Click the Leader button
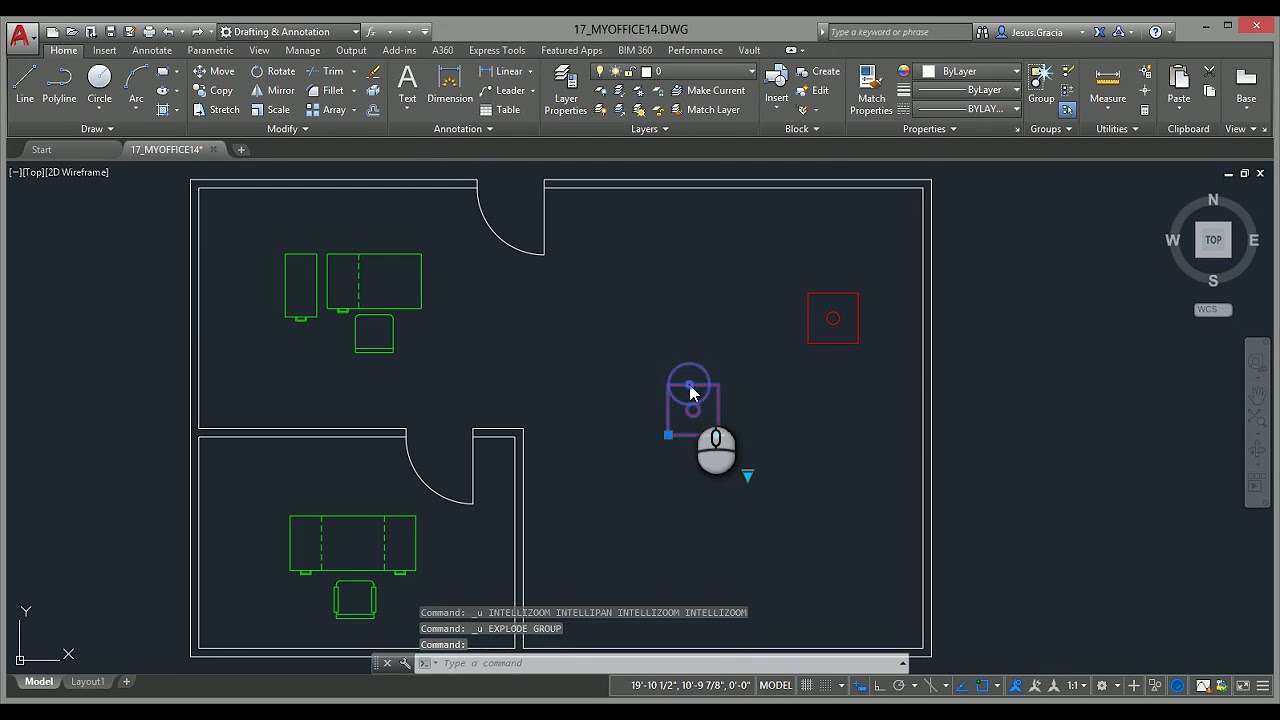Screen dimensions: 1280x720 click(502, 90)
